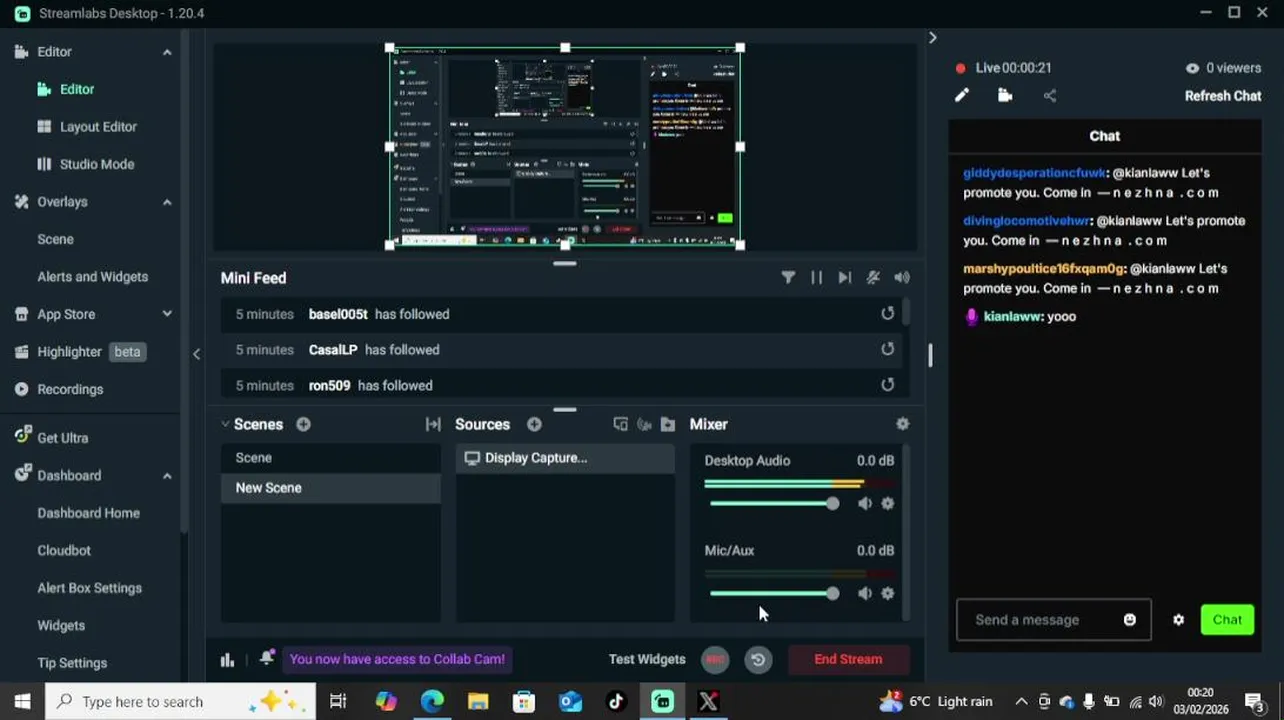Screen dimensions: 1284x720
Task: Expand the App Store sidebar section
Action: coord(167,314)
